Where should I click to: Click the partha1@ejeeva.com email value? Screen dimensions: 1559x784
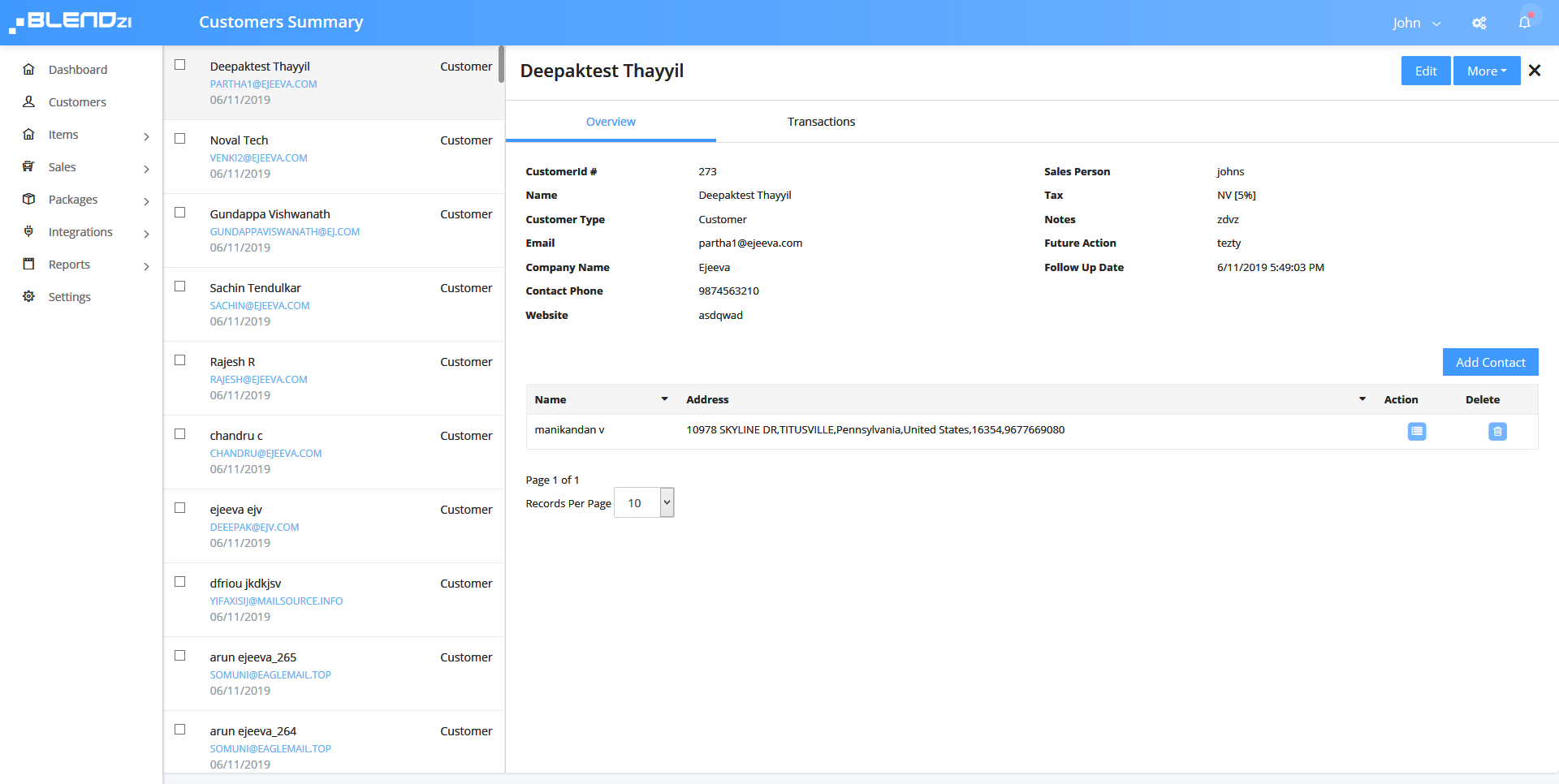pos(750,243)
